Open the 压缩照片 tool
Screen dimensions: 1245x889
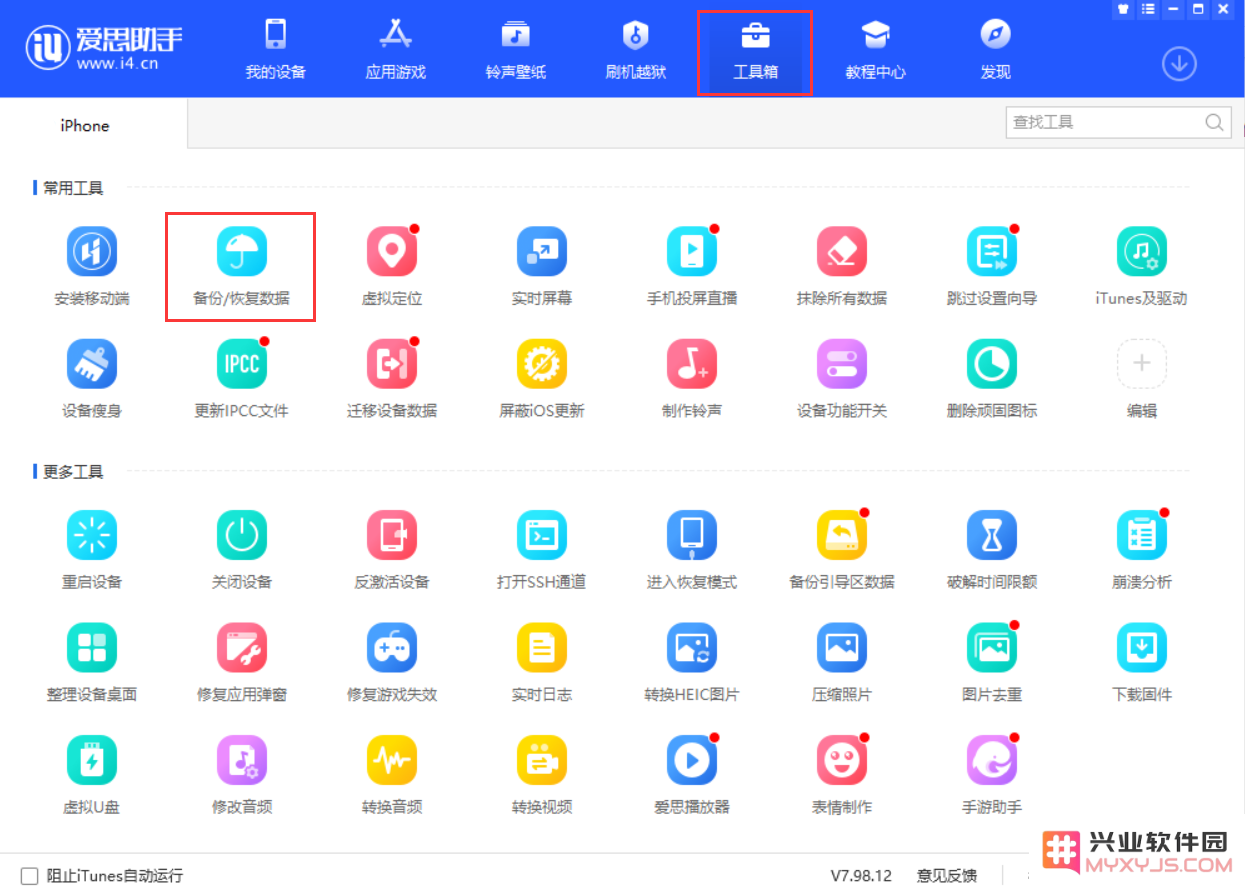click(842, 662)
